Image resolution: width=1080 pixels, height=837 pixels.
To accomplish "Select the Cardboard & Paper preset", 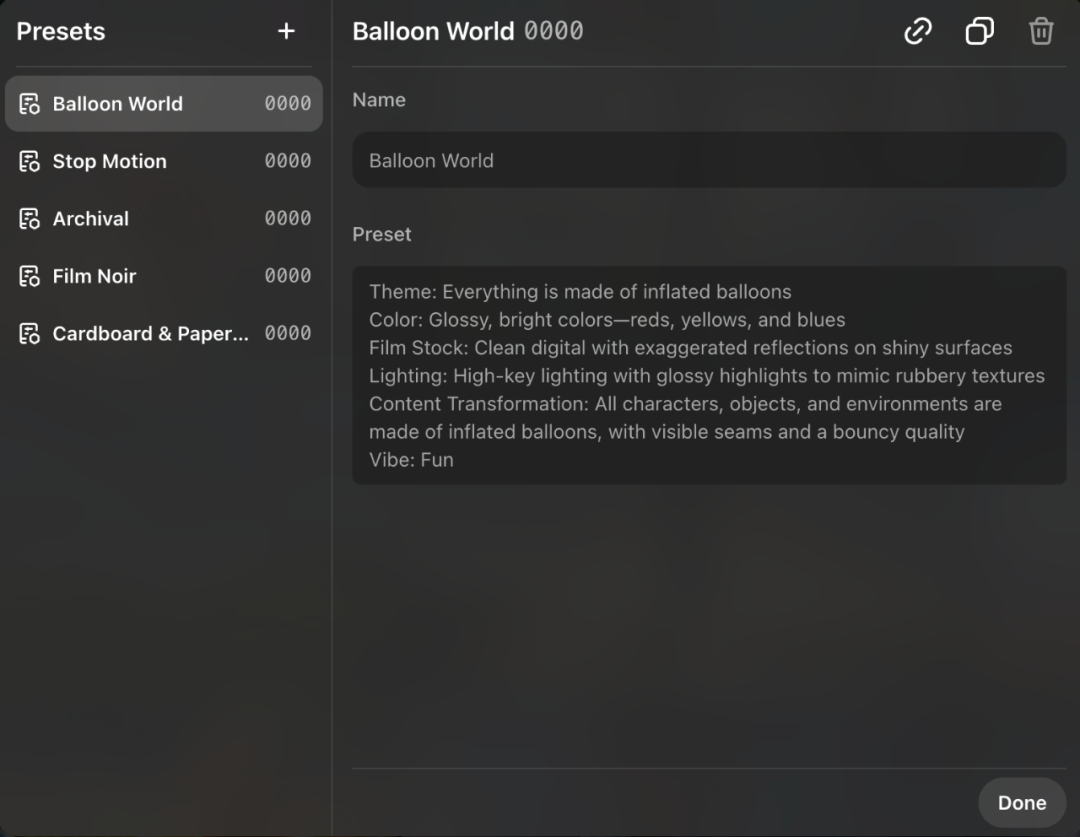I will 164,333.
